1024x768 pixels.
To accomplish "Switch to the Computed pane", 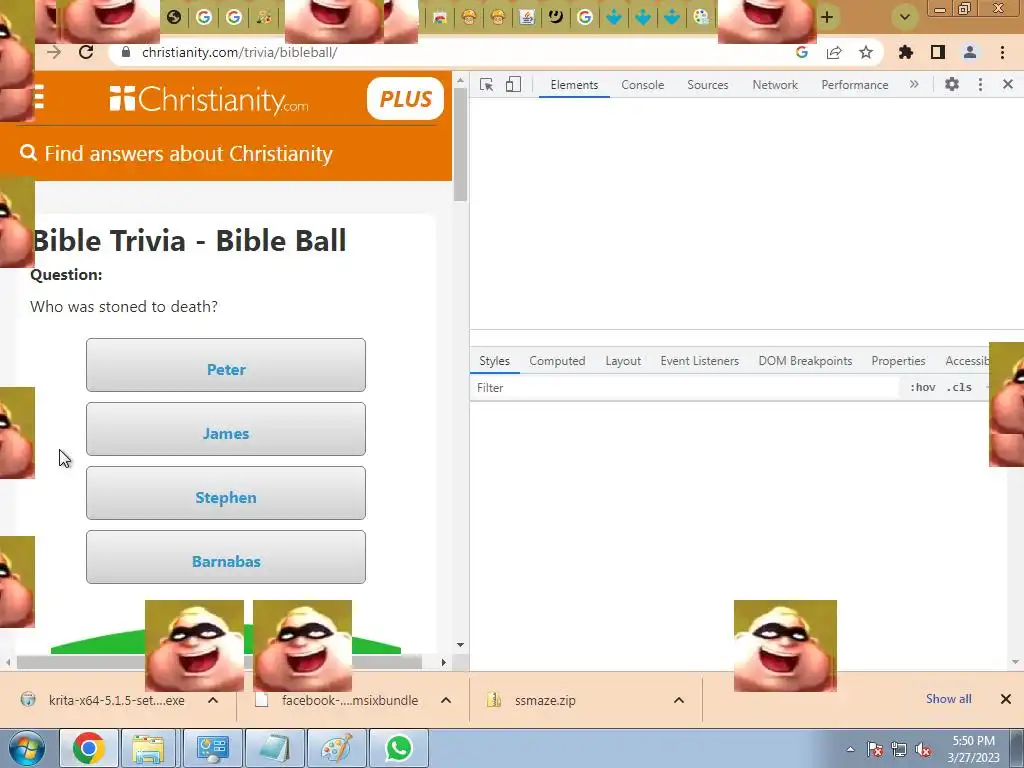I will (557, 361).
